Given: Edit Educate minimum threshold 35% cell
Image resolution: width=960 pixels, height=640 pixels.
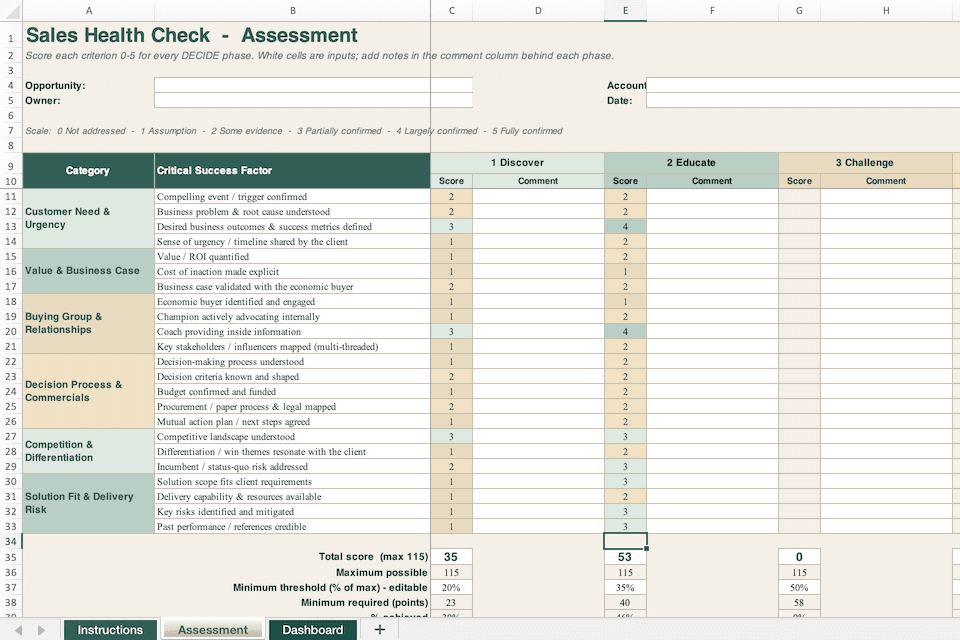Looking at the screenshot, I should pos(625,587).
